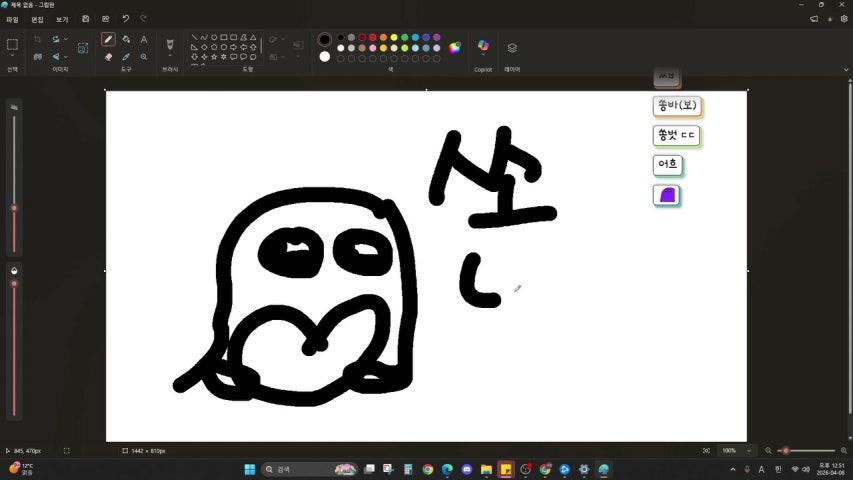This screenshot has width=853, height=480.
Task: Click fit to window icon in status bar
Action: click(x=706, y=451)
